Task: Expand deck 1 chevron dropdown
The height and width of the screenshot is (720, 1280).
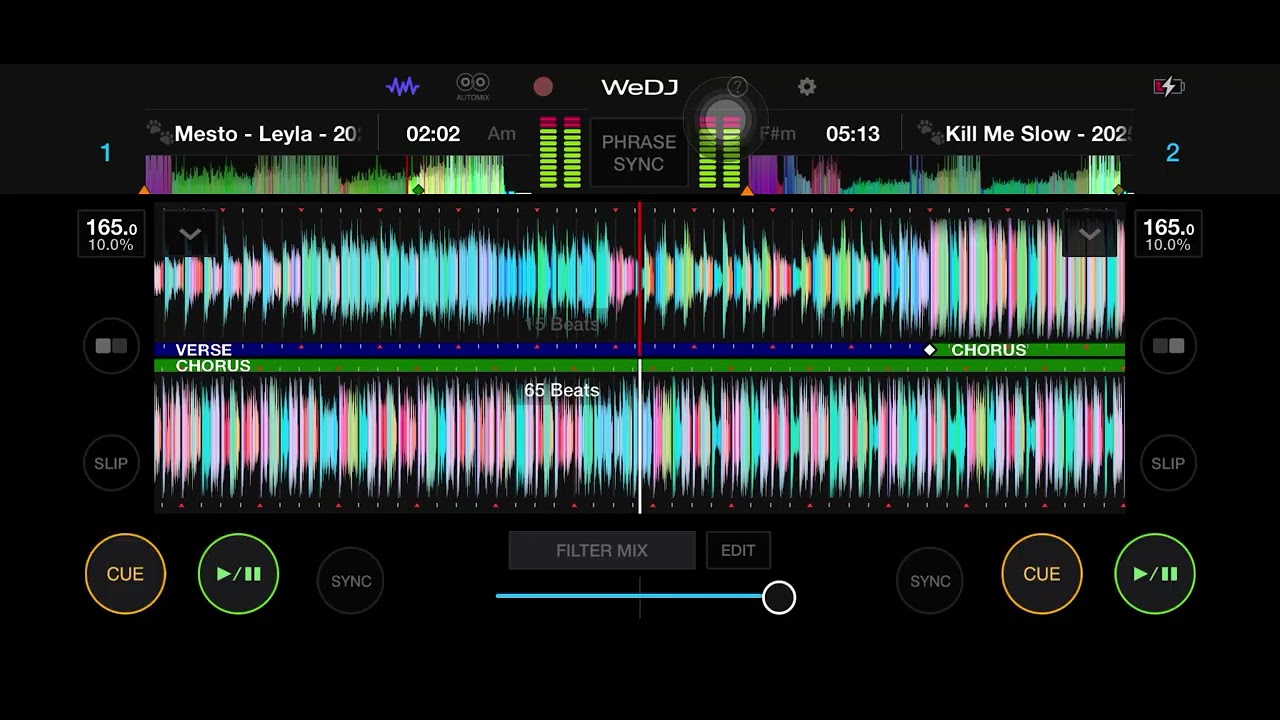Action: pyautogui.click(x=190, y=234)
